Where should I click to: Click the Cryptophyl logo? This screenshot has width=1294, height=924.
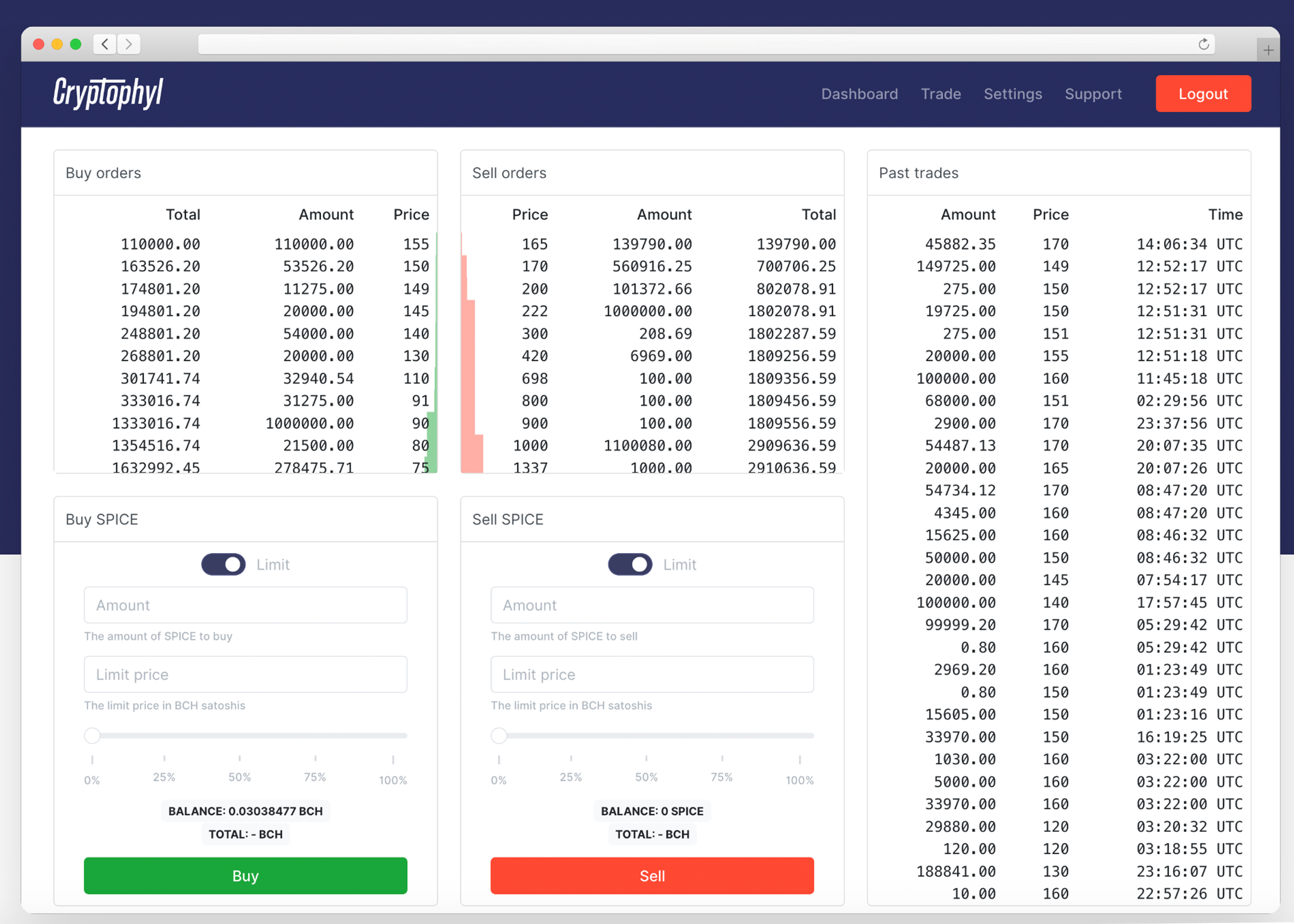(x=108, y=93)
